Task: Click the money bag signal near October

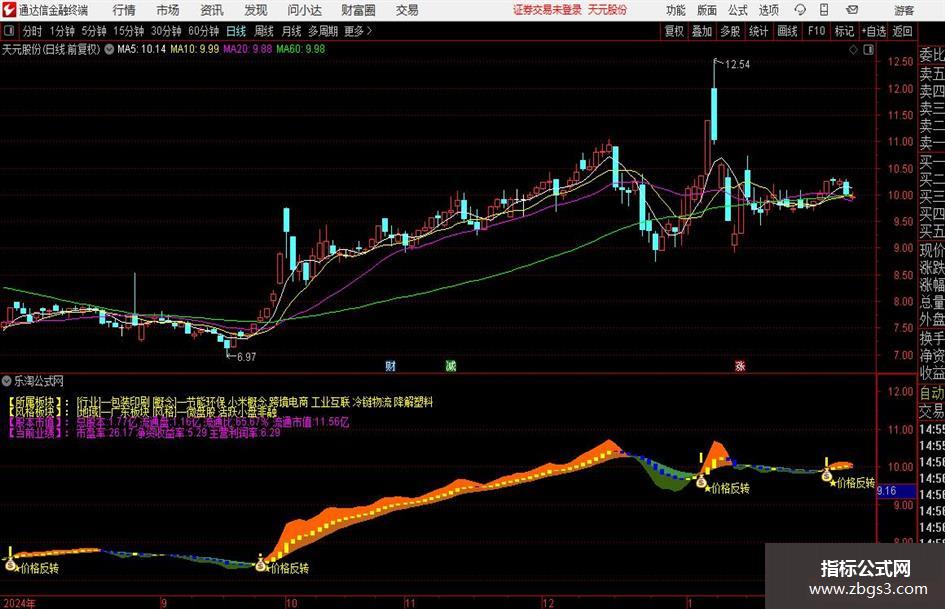Action: click(x=260, y=565)
